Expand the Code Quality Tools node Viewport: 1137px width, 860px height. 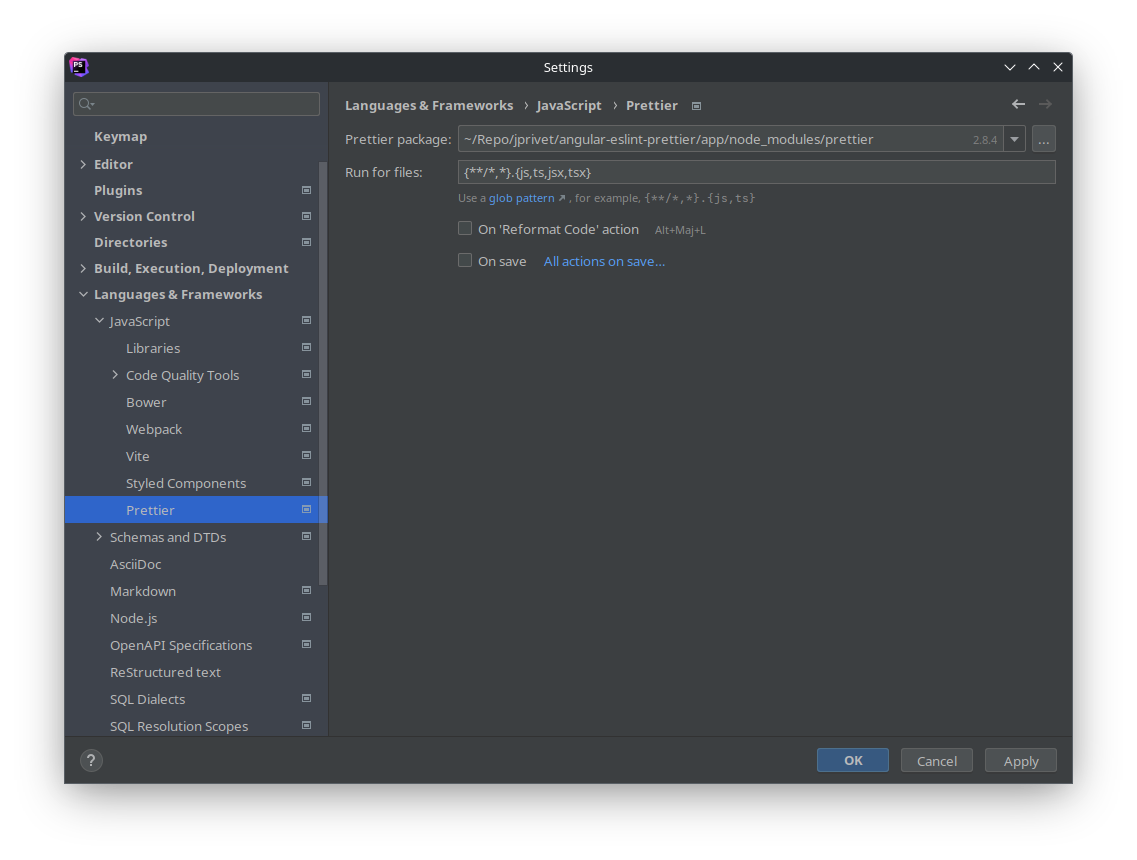[x=115, y=375]
